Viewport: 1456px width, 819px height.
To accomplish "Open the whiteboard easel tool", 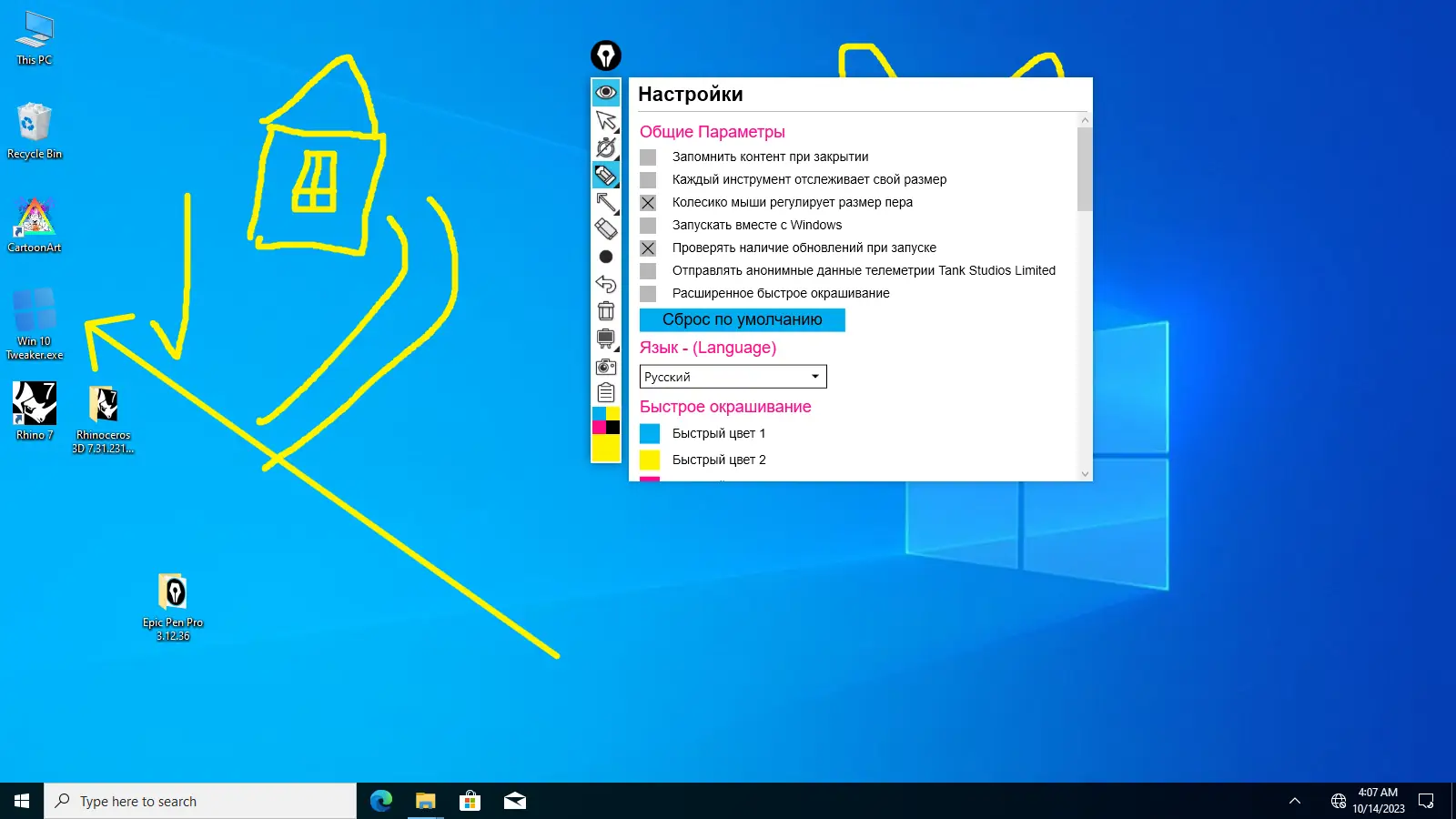I will pyautogui.click(x=606, y=339).
